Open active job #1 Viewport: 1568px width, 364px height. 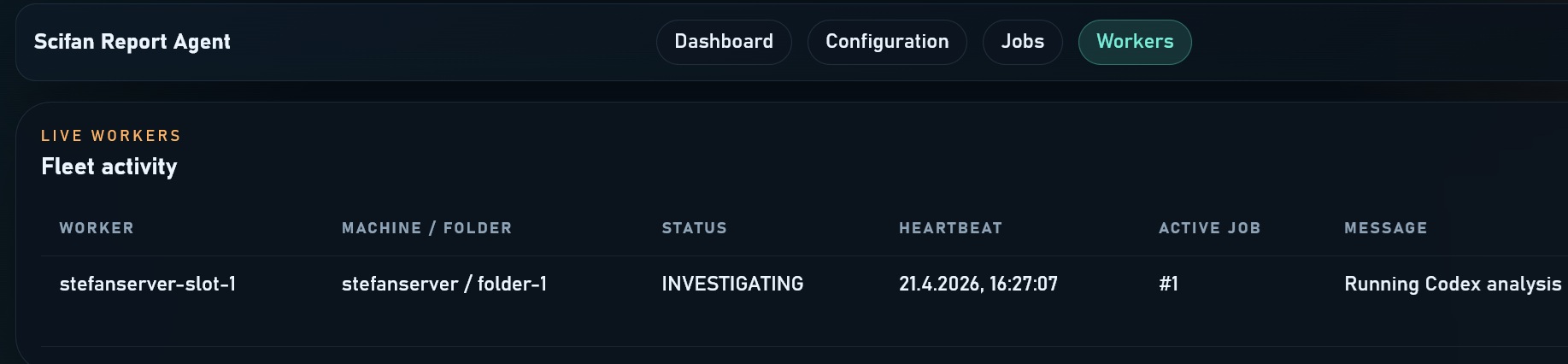(x=1168, y=284)
